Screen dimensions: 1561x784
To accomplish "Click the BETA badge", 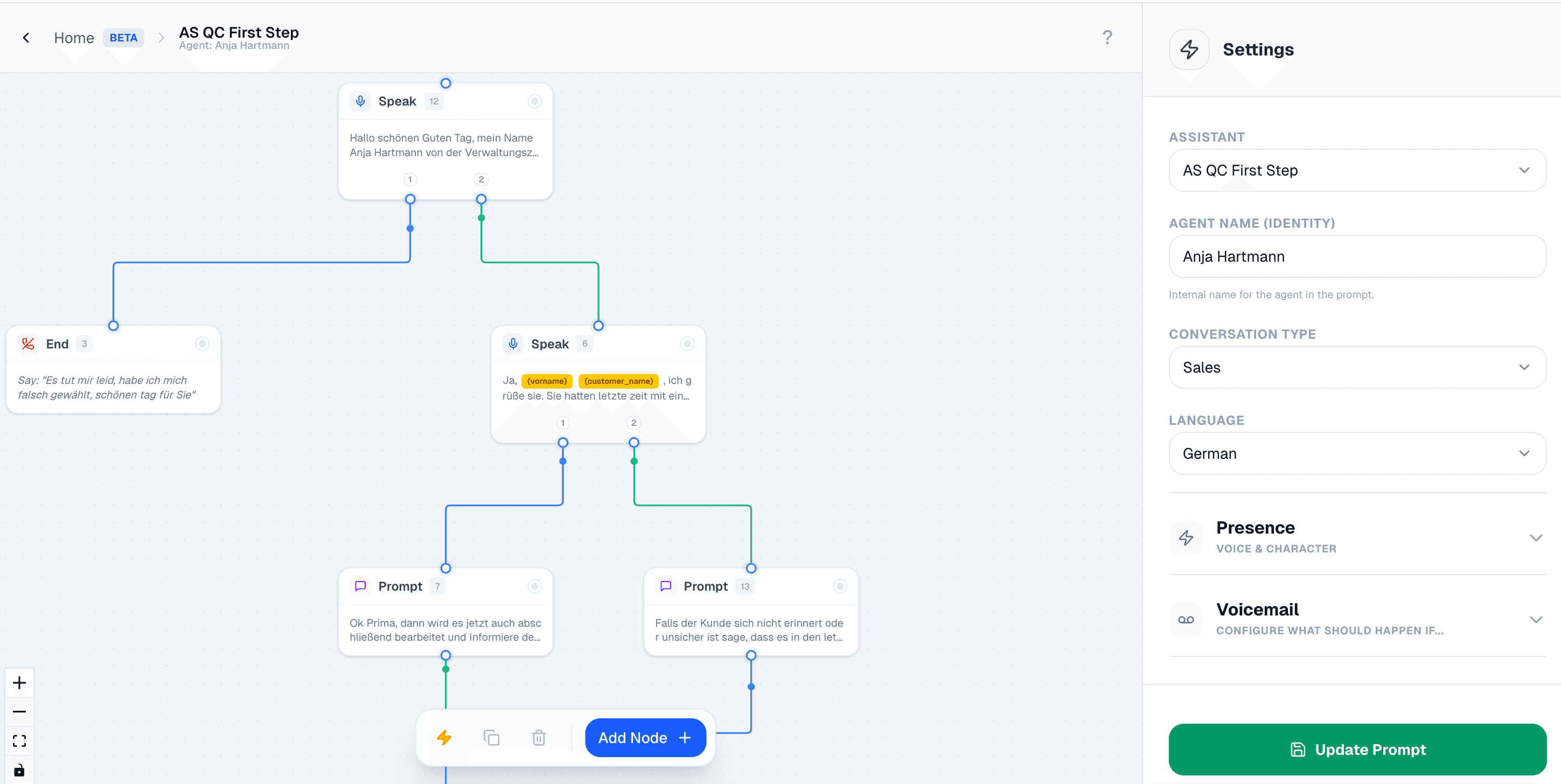I will (x=124, y=38).
